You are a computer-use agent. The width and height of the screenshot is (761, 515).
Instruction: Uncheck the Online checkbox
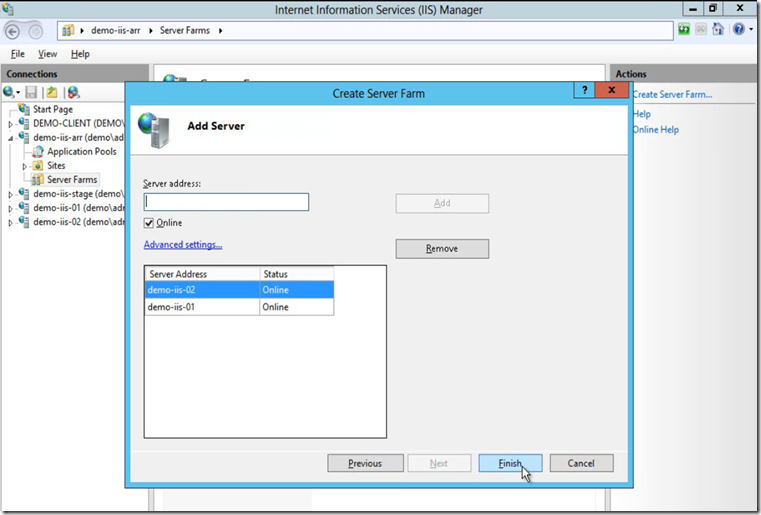click(149, 223)
